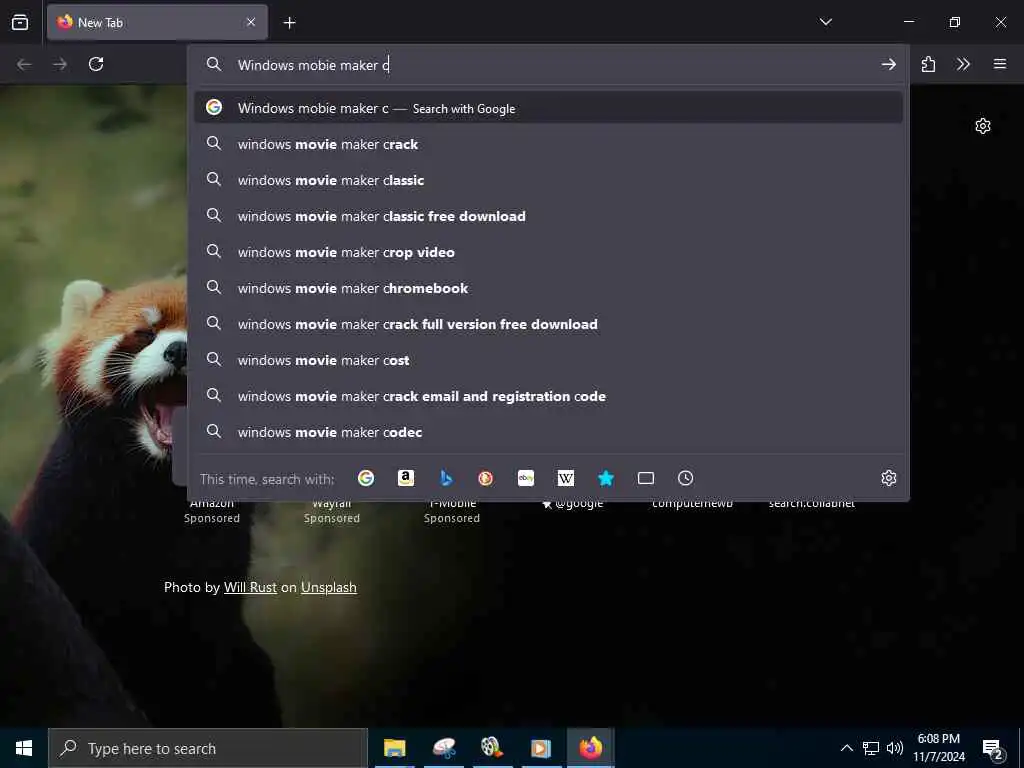Select 'windows movie maker chromebook'
The height and width of the screenshot is (768, 1024).
[x=549, y=287]
